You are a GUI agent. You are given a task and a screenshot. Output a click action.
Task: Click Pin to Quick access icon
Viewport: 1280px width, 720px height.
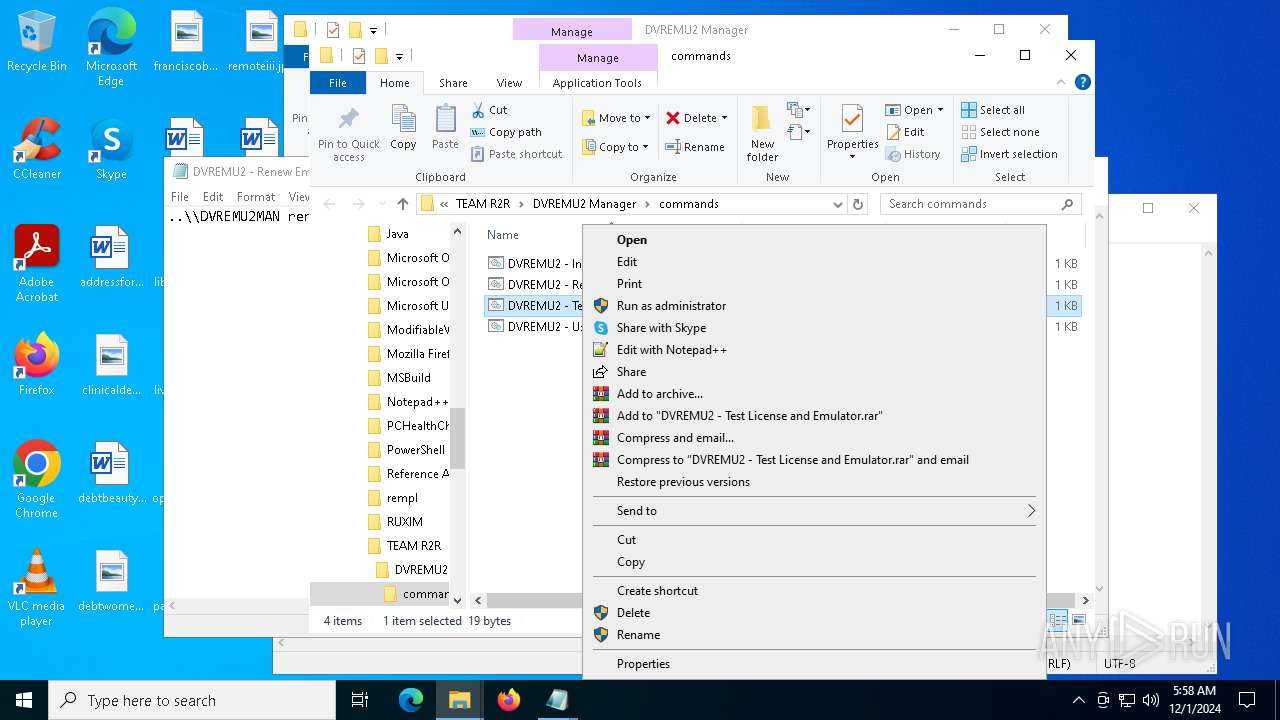click(348, 134)
